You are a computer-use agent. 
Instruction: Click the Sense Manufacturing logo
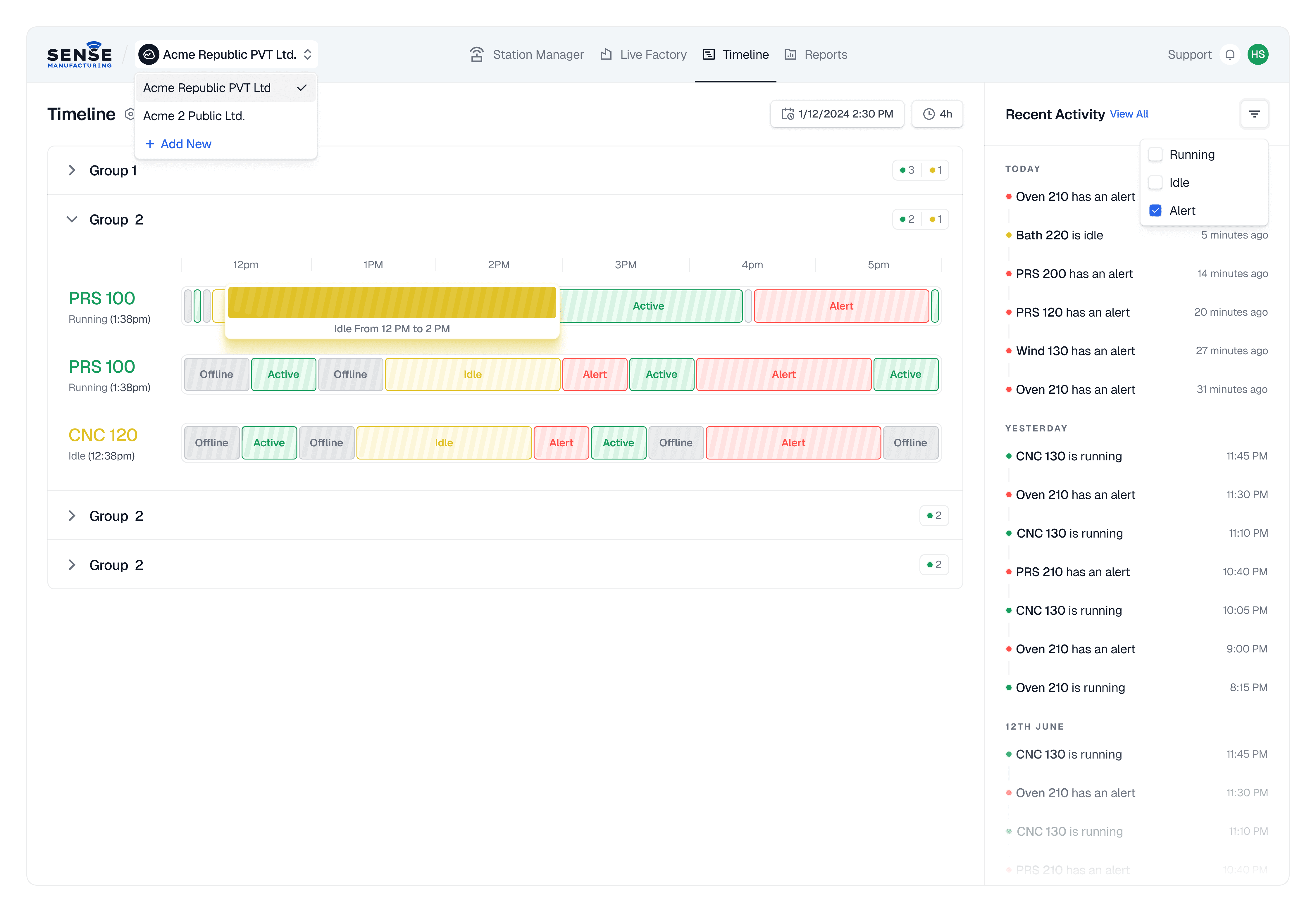pos(80,55)
